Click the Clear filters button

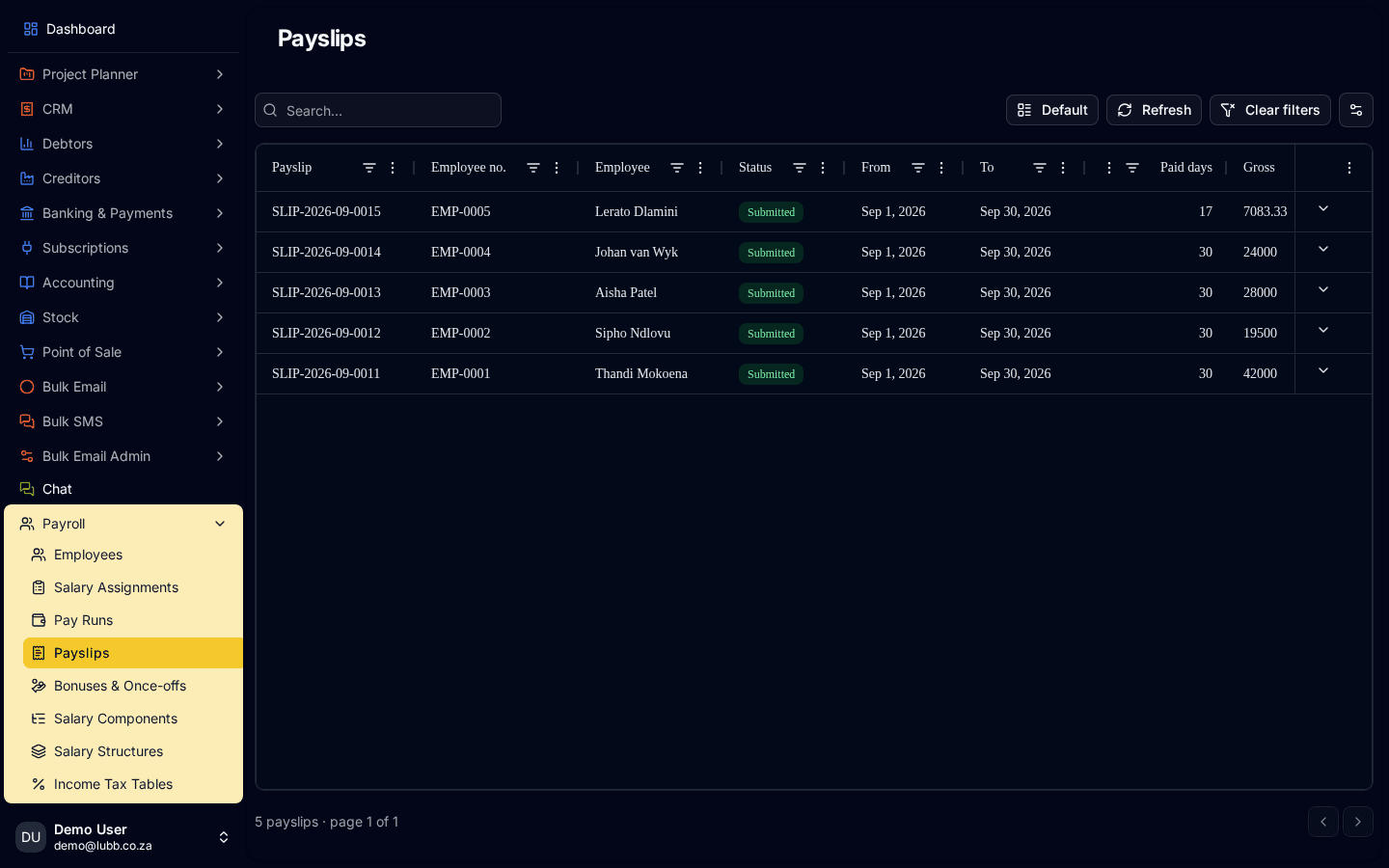pos(1270,110)
